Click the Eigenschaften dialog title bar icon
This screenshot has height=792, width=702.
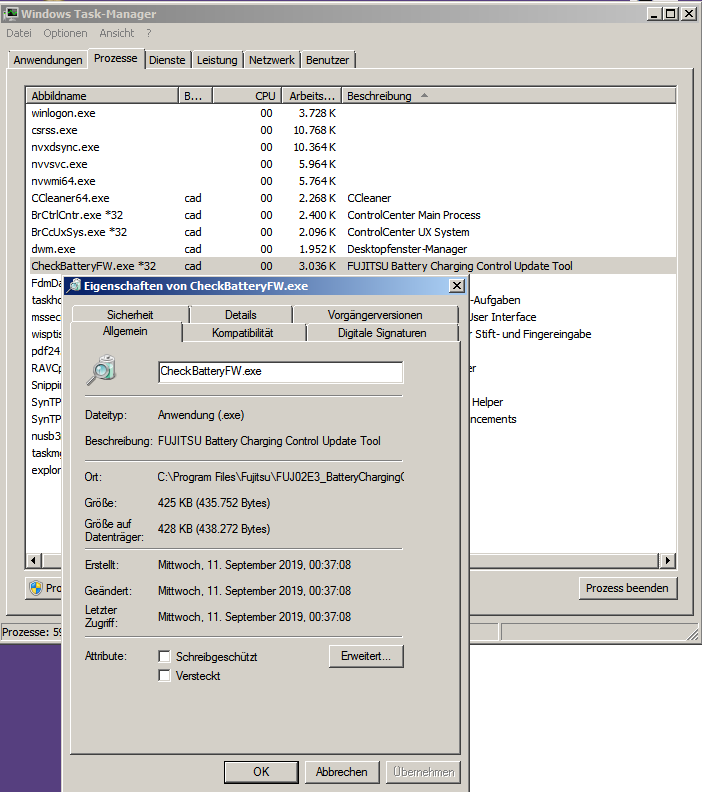[x=75, y=286]
